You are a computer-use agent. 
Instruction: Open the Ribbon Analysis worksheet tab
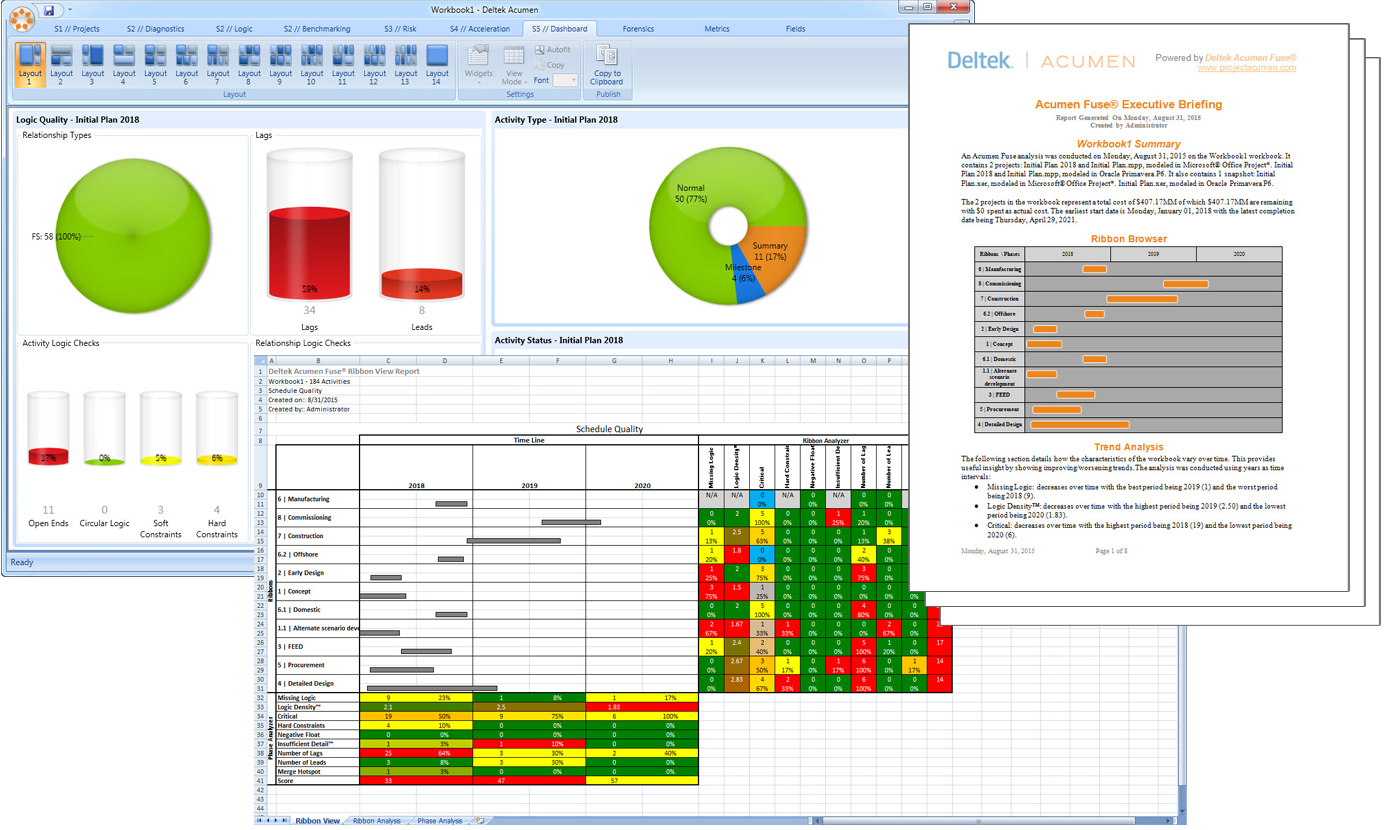[377, 821]
